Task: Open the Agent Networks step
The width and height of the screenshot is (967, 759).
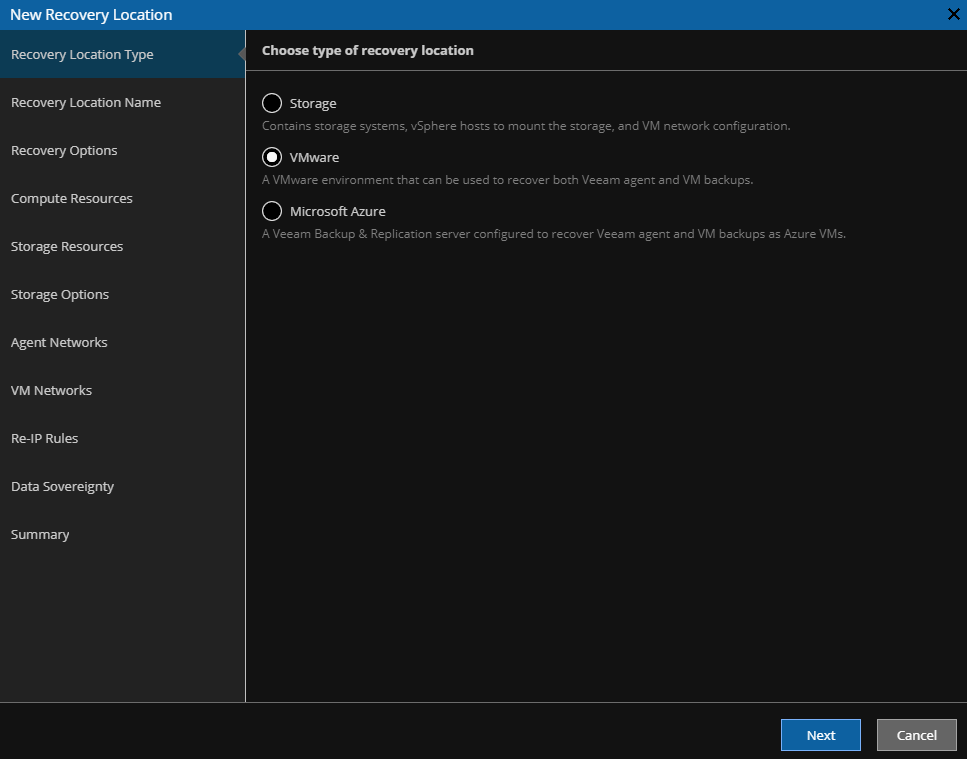Action: [123, 343]
